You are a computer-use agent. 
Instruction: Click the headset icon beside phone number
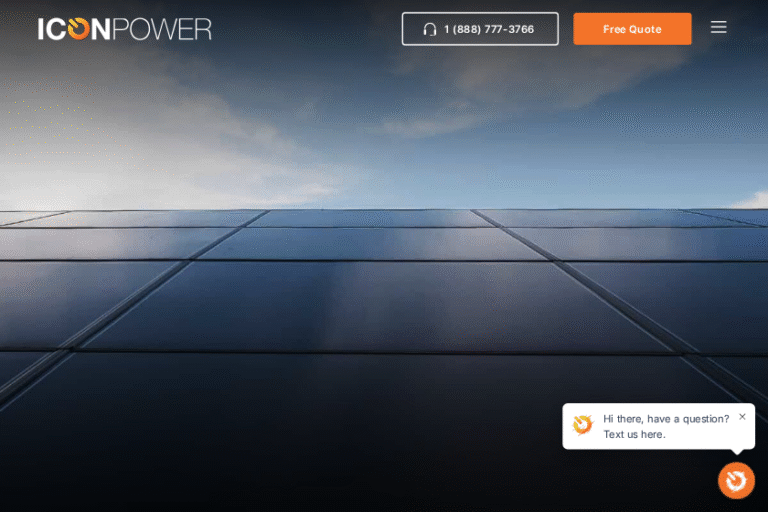coord(430,29)
